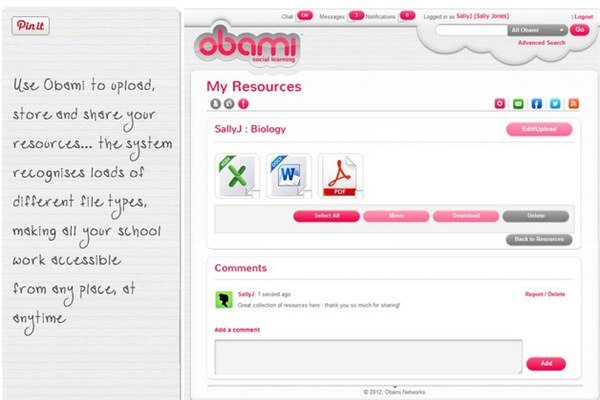
Task: Click the Advanced Search link
Action: tap(541, 43)
